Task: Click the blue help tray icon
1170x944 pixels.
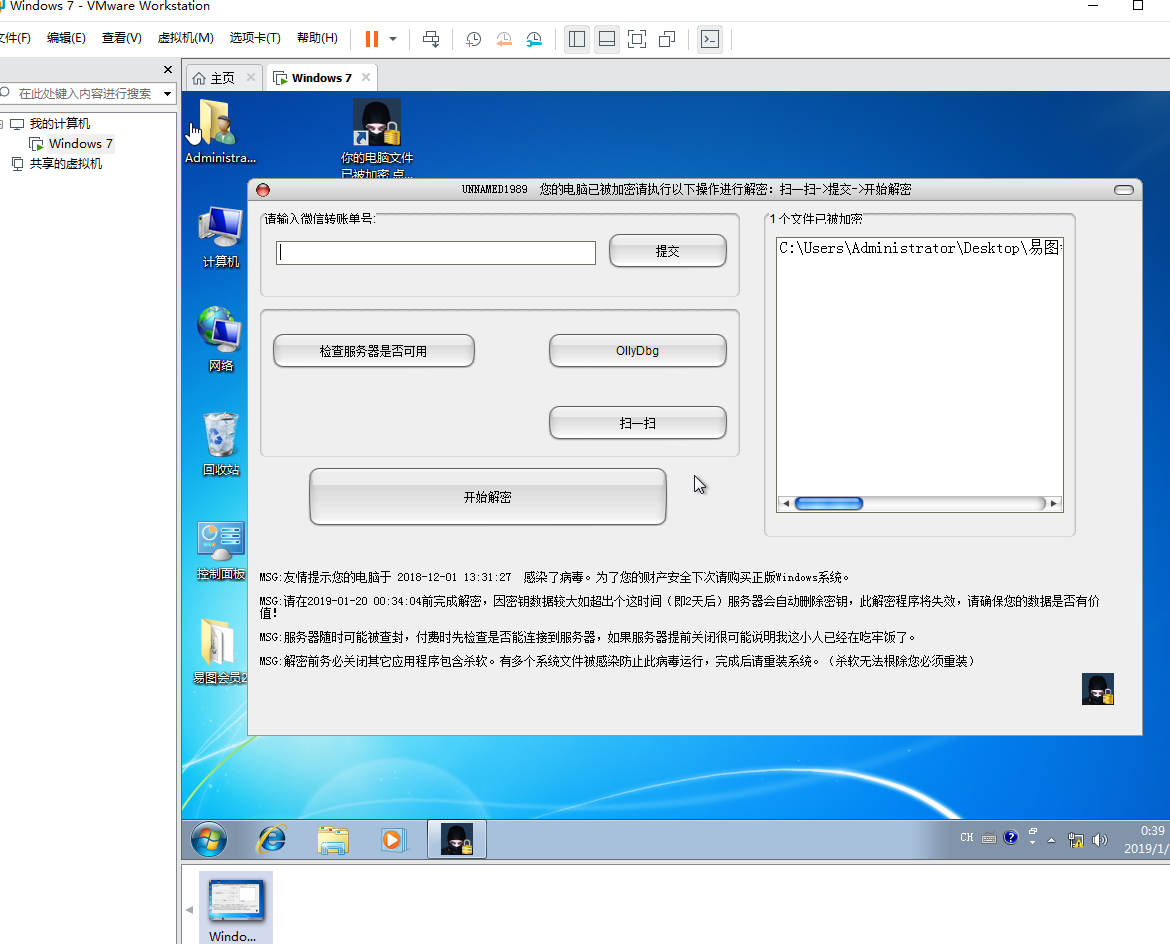Action: point(1010,837)
